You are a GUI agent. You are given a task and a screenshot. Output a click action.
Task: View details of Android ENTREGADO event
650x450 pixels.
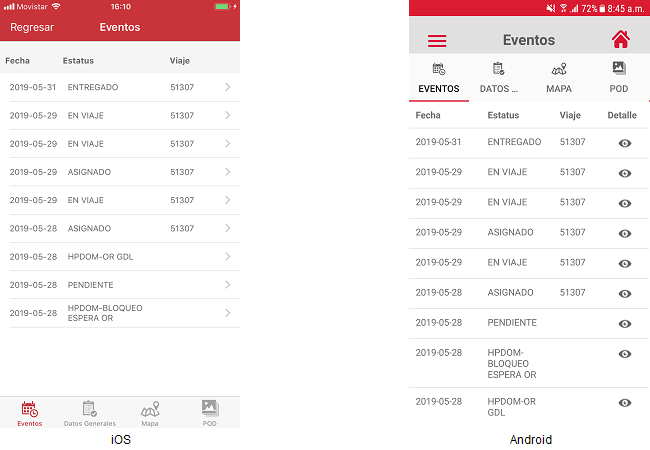625,143
